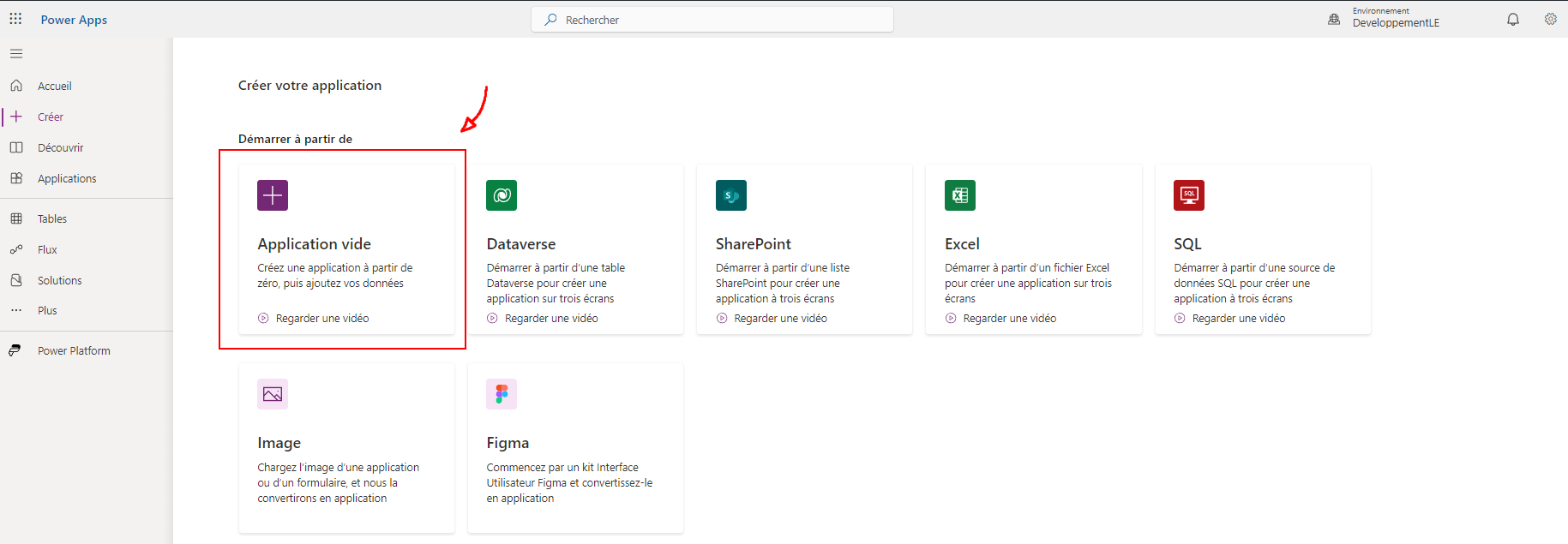This screenshot has width=1568, height=544.
Task: Click the environment icon in header
Action: click(x=1334, y=19)
